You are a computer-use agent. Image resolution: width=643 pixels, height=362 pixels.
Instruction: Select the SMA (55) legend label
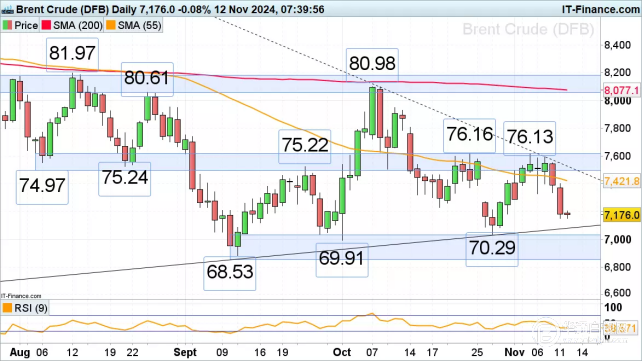coord(139,25)
